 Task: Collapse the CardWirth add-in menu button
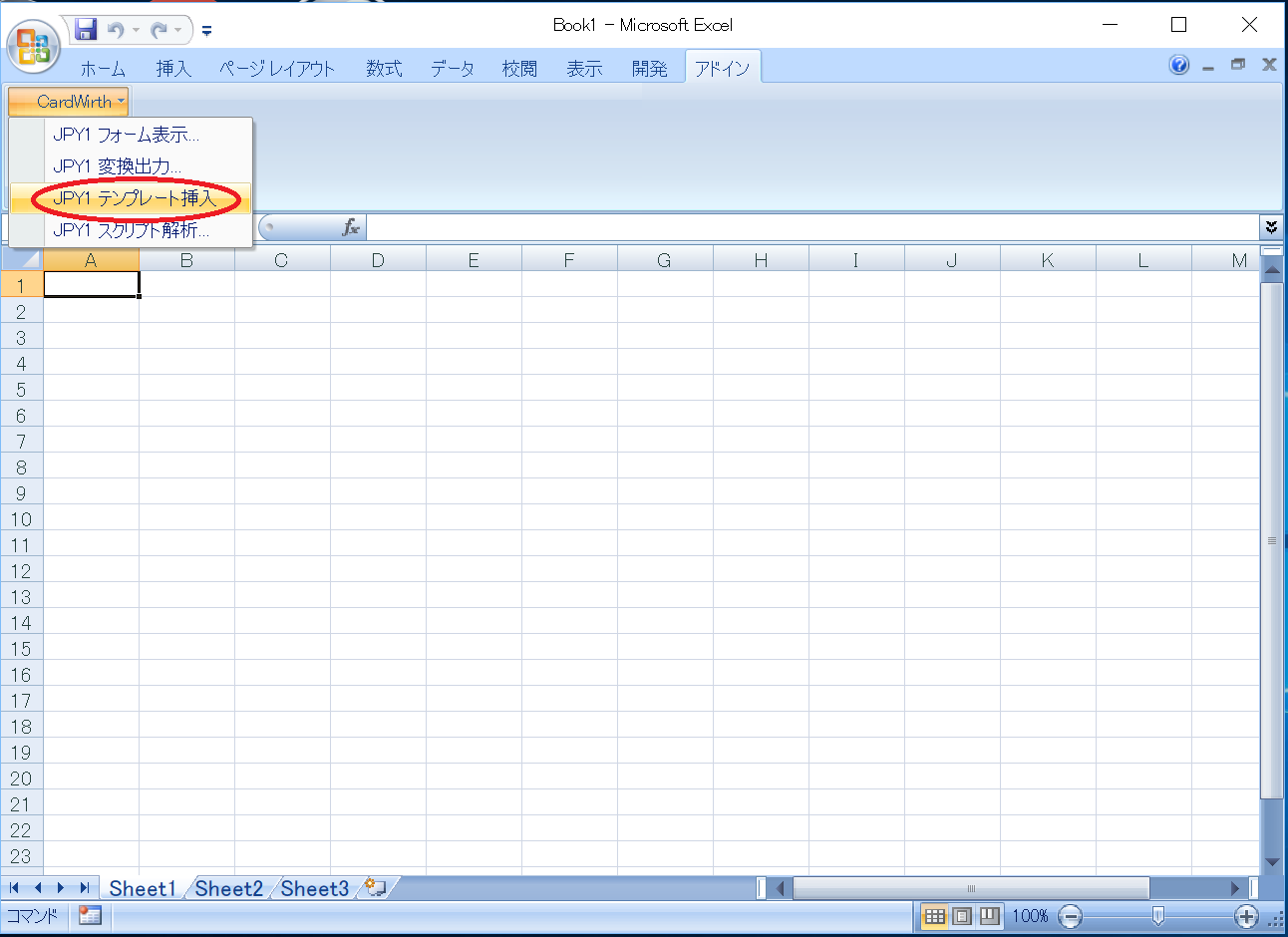[x=69, y=101]
